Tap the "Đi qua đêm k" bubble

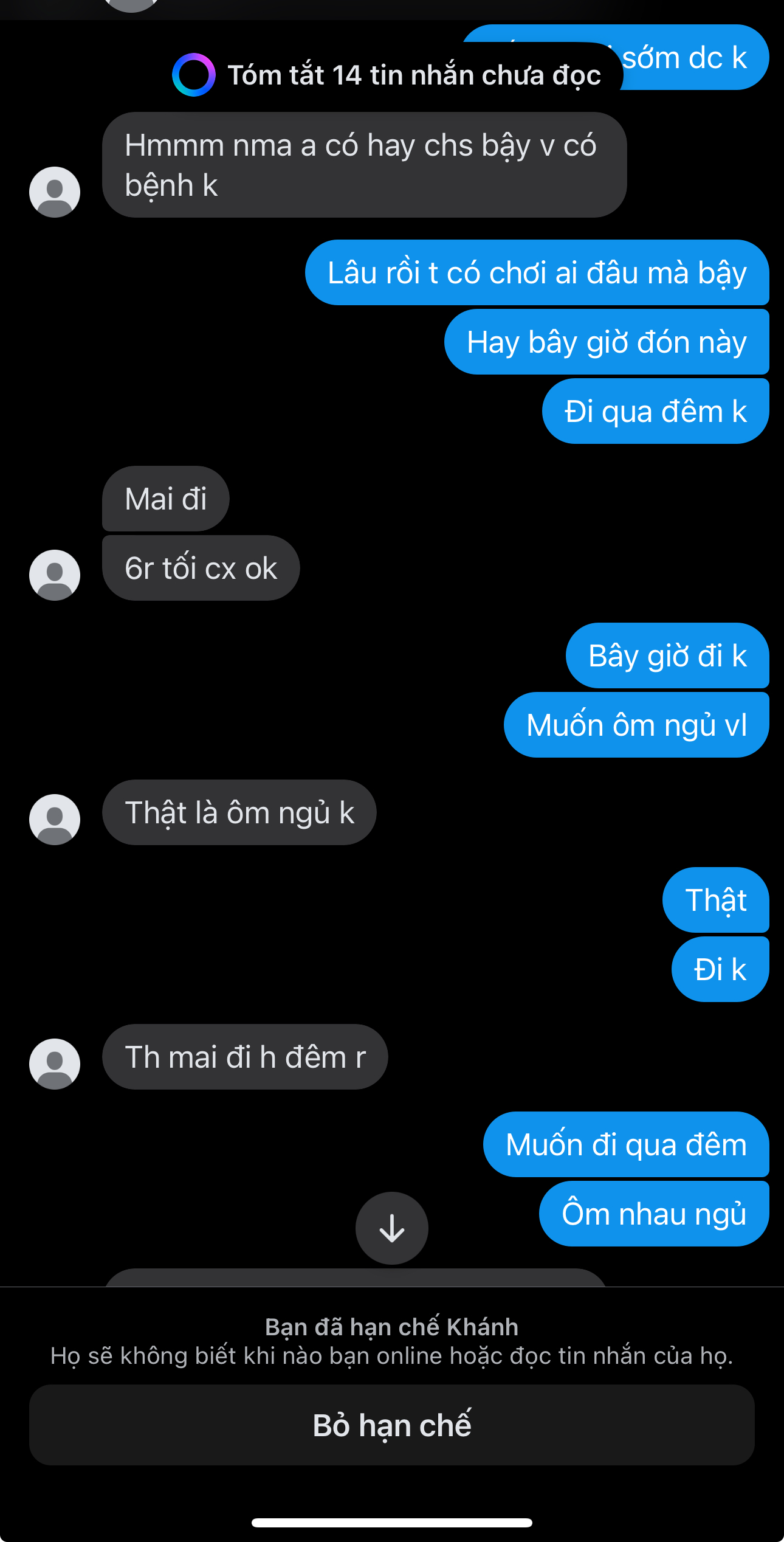[x=655, y=411]
